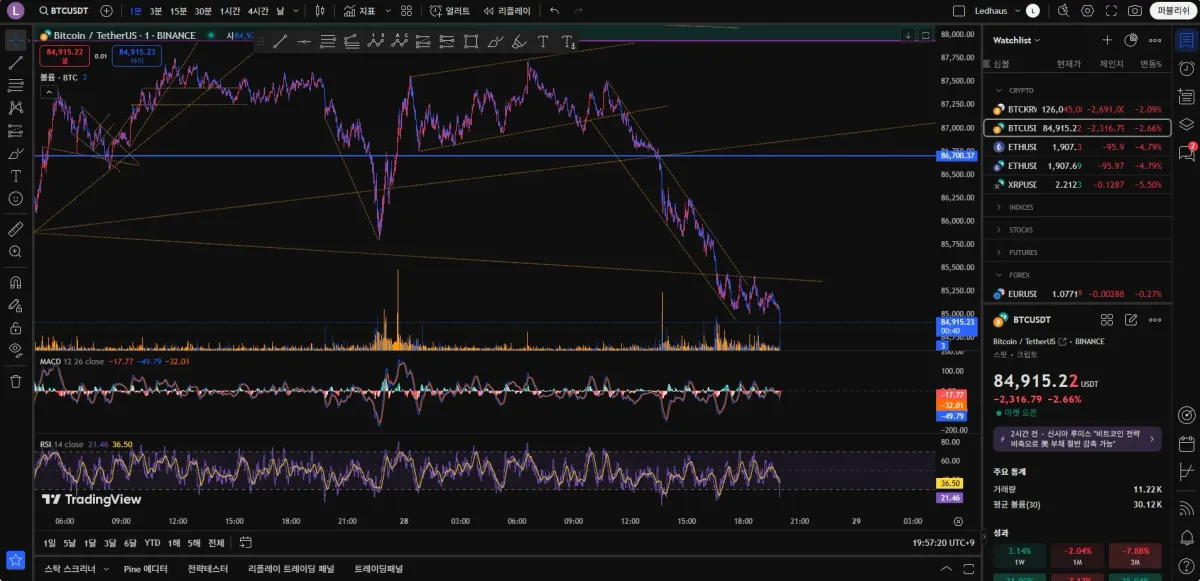Viewport: 1200px width, 581px height.
Task: Click the 얼러트 alert button
Action: (450, 11)
